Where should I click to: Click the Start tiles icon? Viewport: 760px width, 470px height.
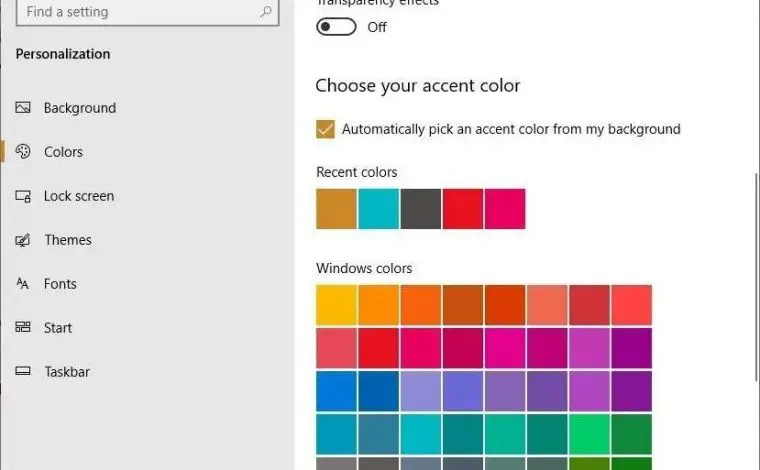(x=23, y=327)
